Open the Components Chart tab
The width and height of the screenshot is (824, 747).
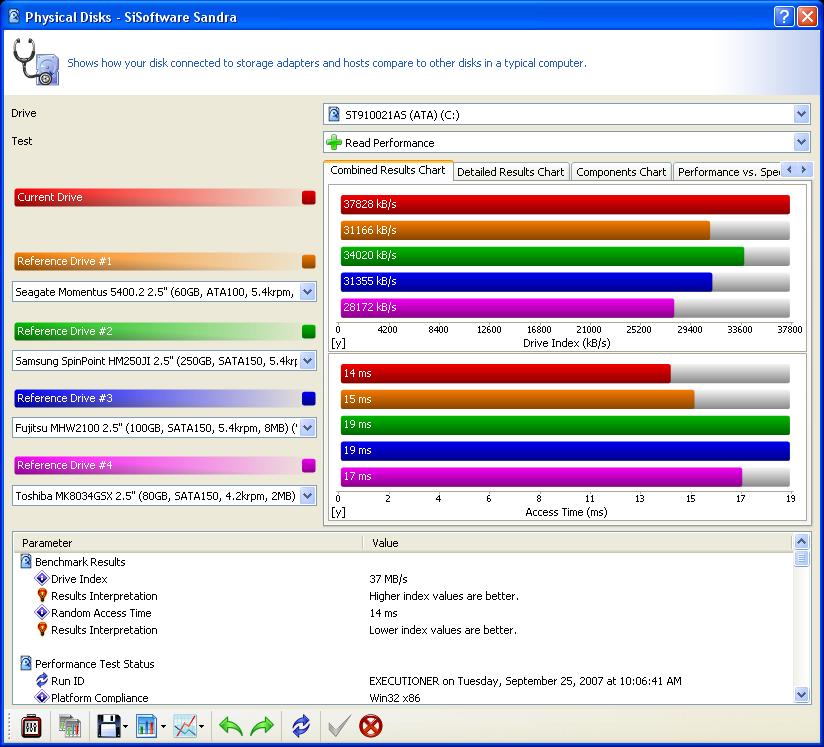pyautogui.click(x=621, y=172)
